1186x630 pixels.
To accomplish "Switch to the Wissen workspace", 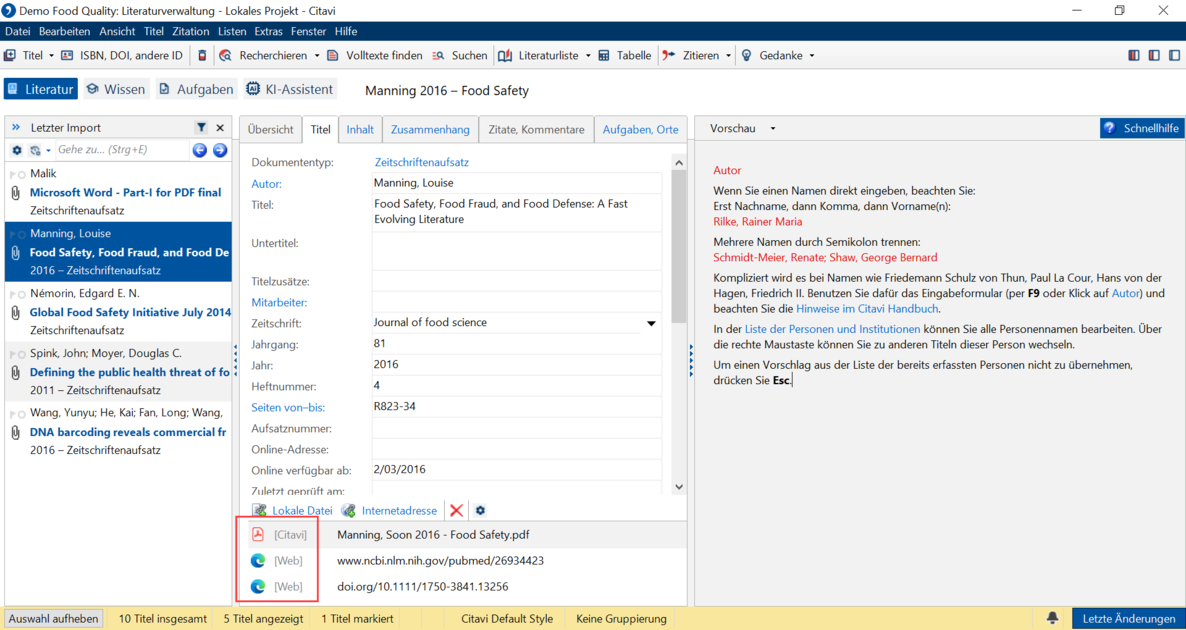I will [116, 89].
